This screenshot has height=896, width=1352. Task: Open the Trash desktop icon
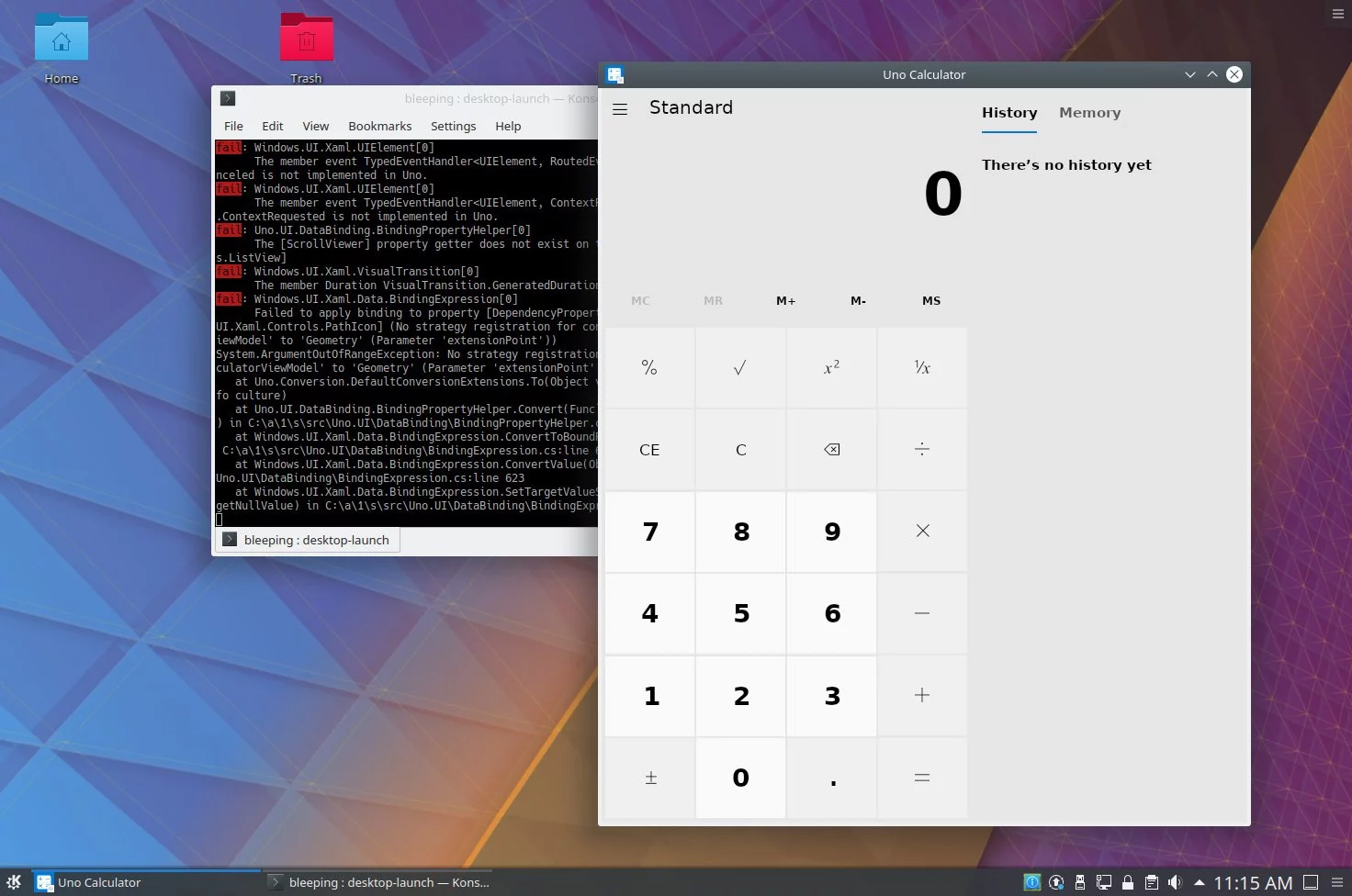click(307, 50)
